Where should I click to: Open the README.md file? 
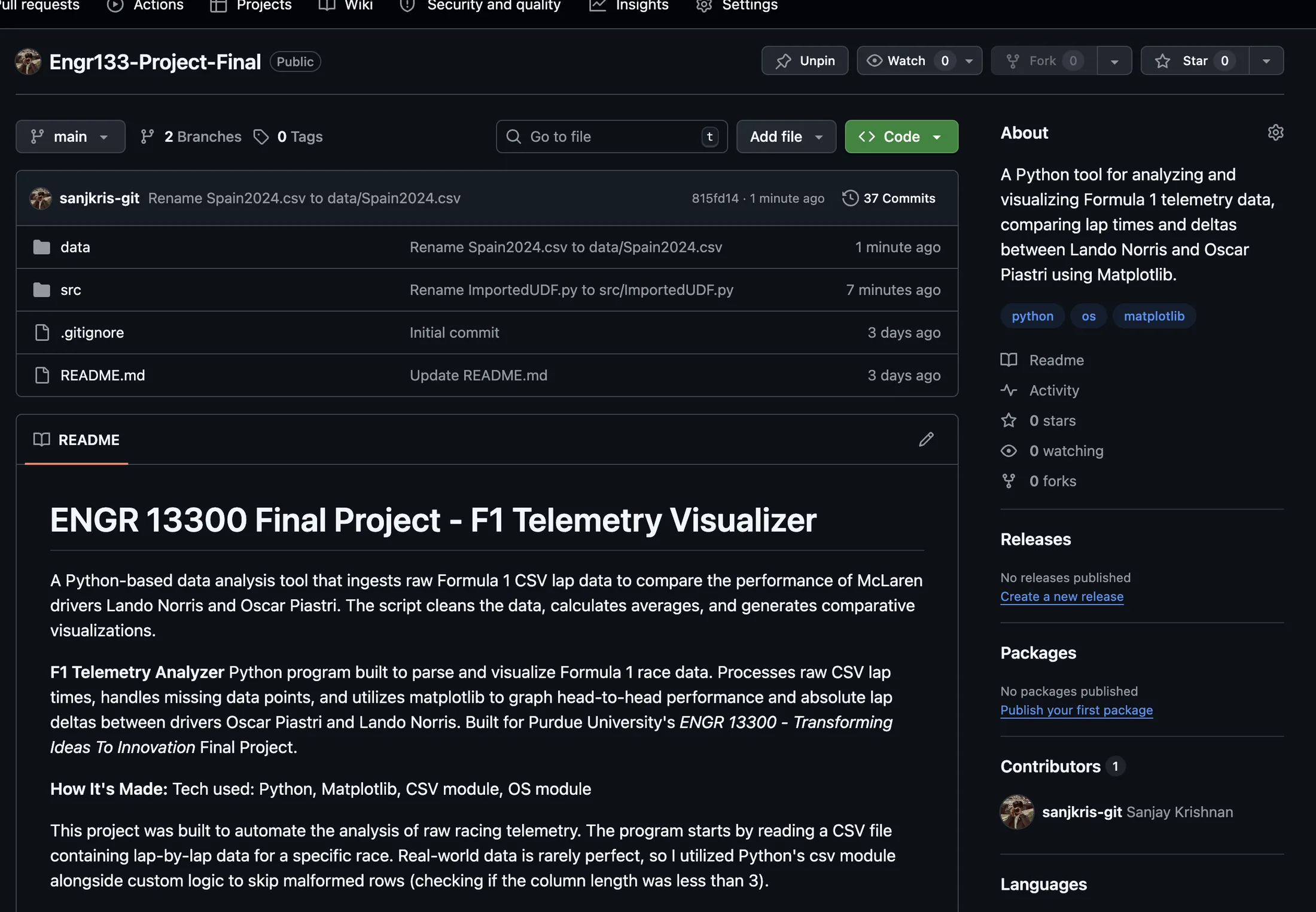103,376
